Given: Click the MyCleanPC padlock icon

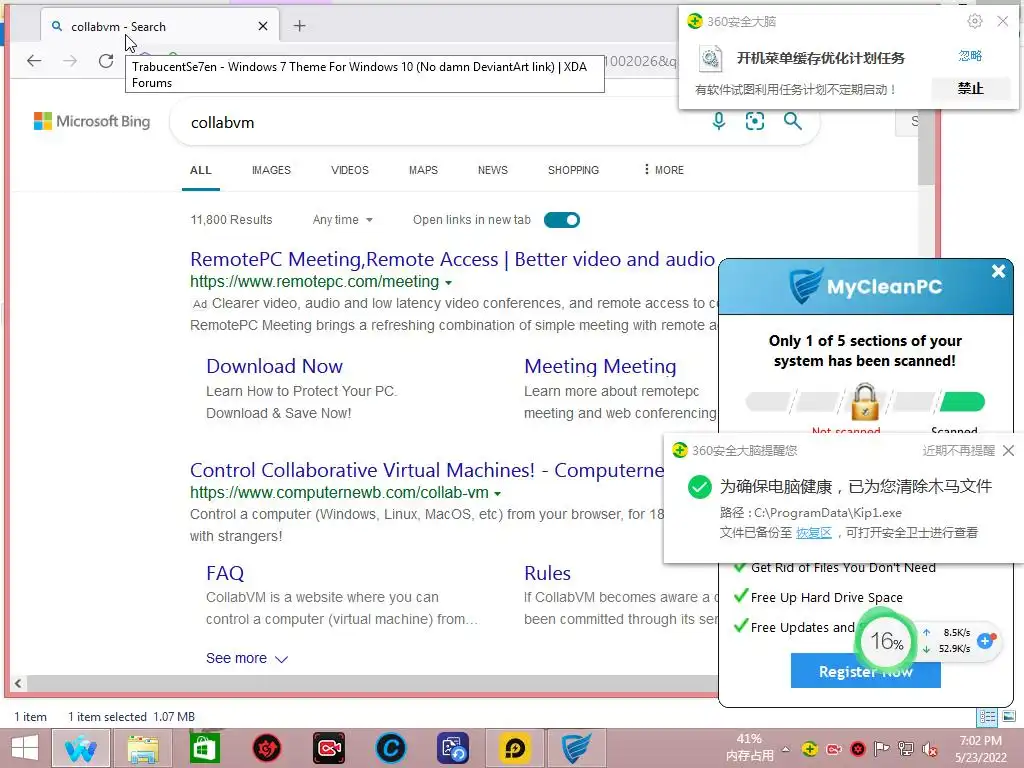Looking at the screenshot, I should tap(865, 402).
